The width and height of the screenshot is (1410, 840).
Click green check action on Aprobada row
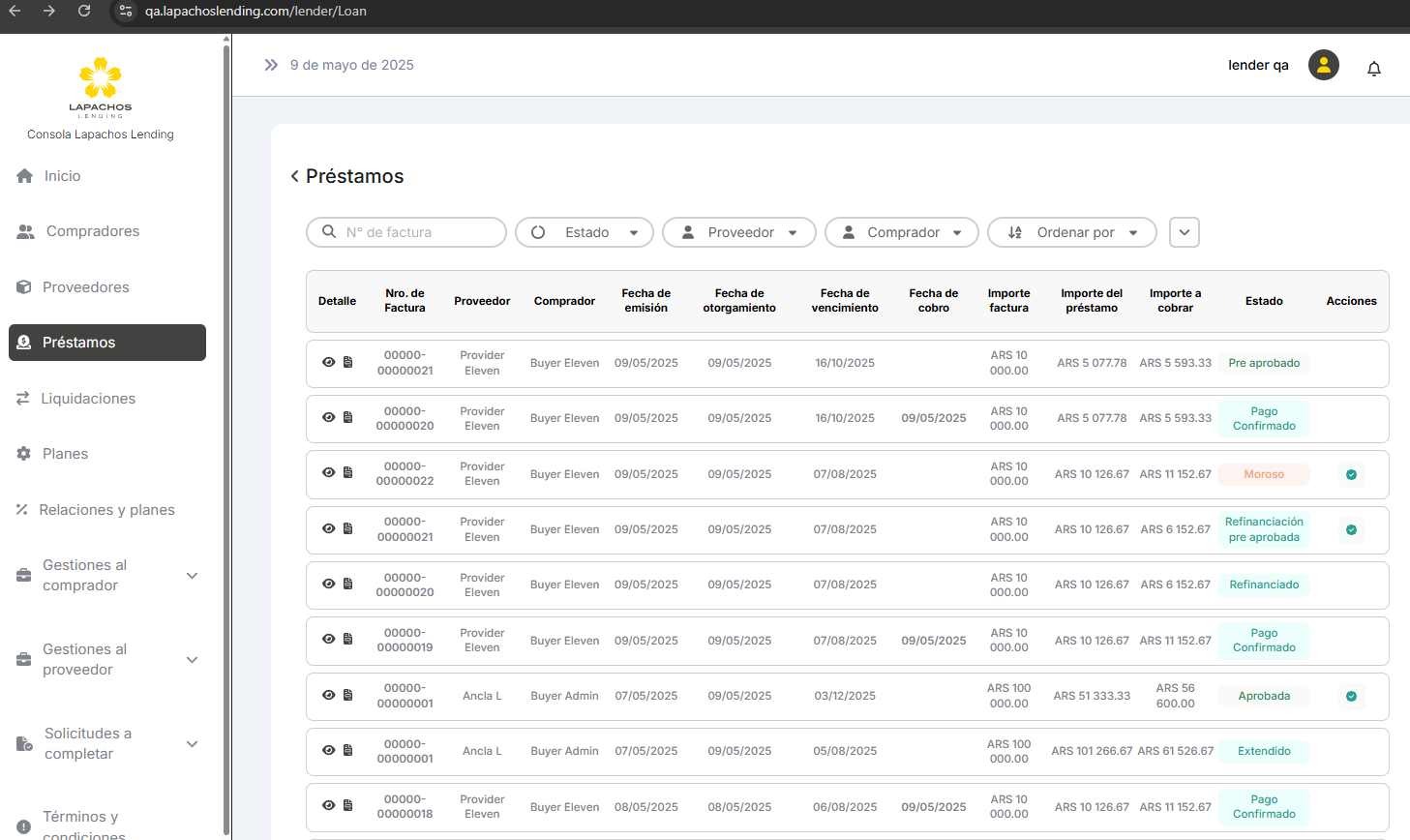pos(1351,696)
